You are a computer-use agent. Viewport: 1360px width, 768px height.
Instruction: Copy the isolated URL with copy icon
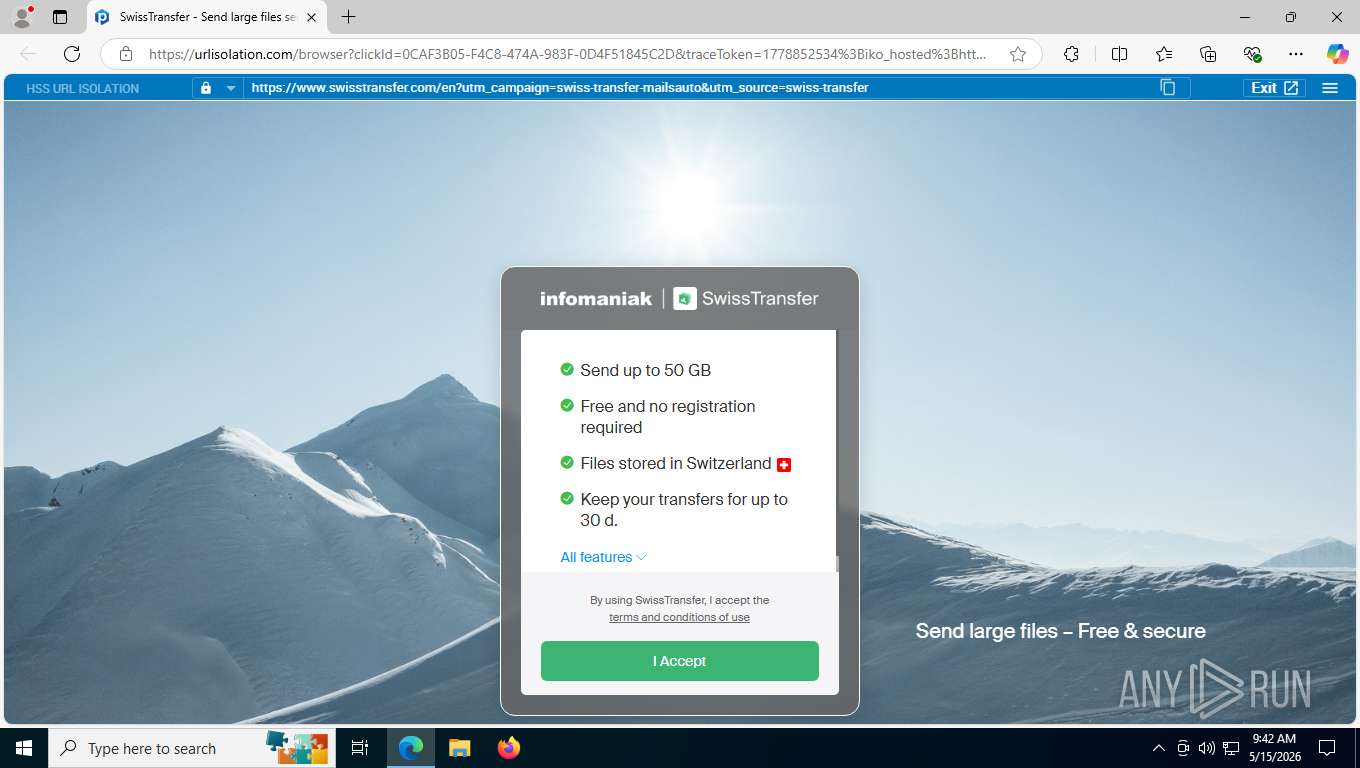coord(1167,88)
